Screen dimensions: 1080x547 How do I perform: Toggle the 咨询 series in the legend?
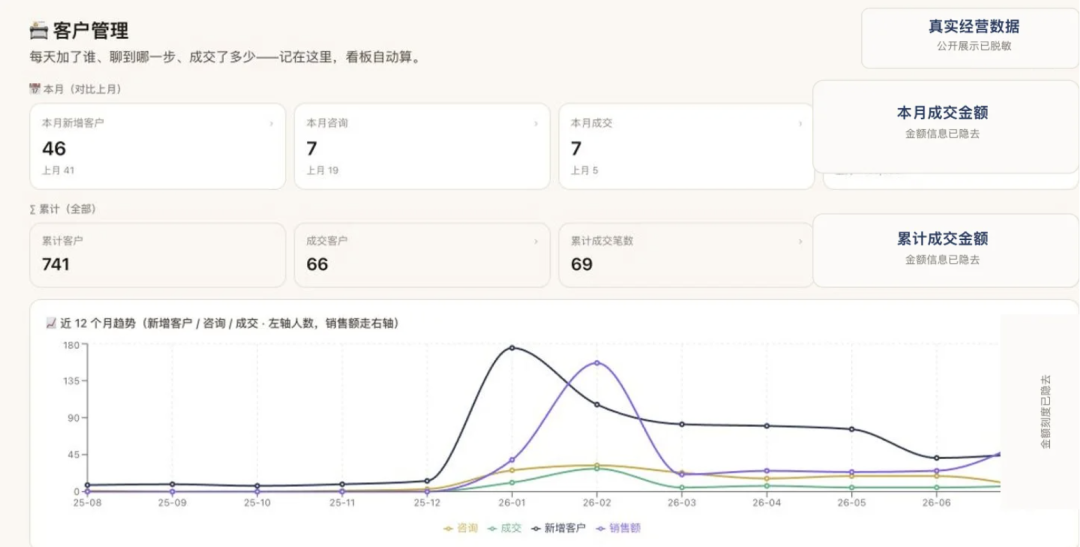pos(461,528)
